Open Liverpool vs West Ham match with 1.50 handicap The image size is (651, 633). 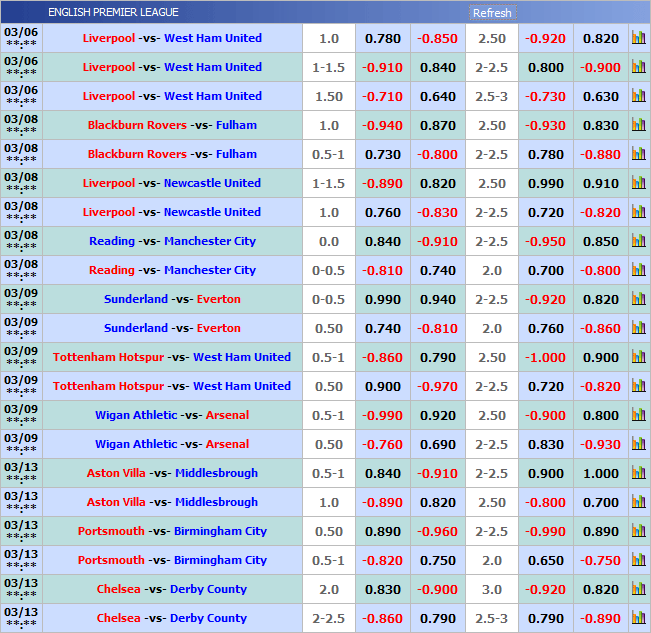(x=172, y=96)
